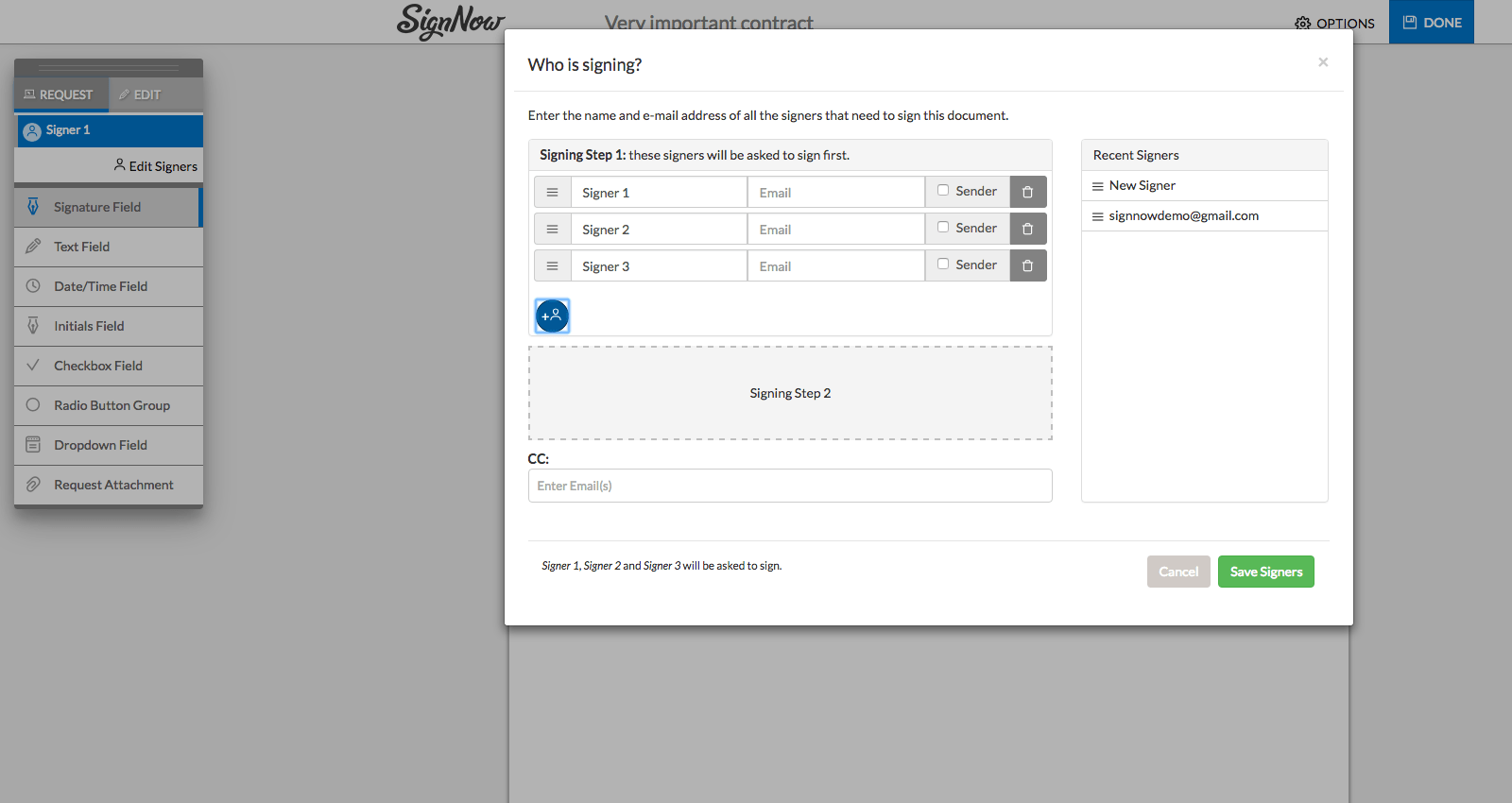Delete Signer 2 with trash icon

1027,229
